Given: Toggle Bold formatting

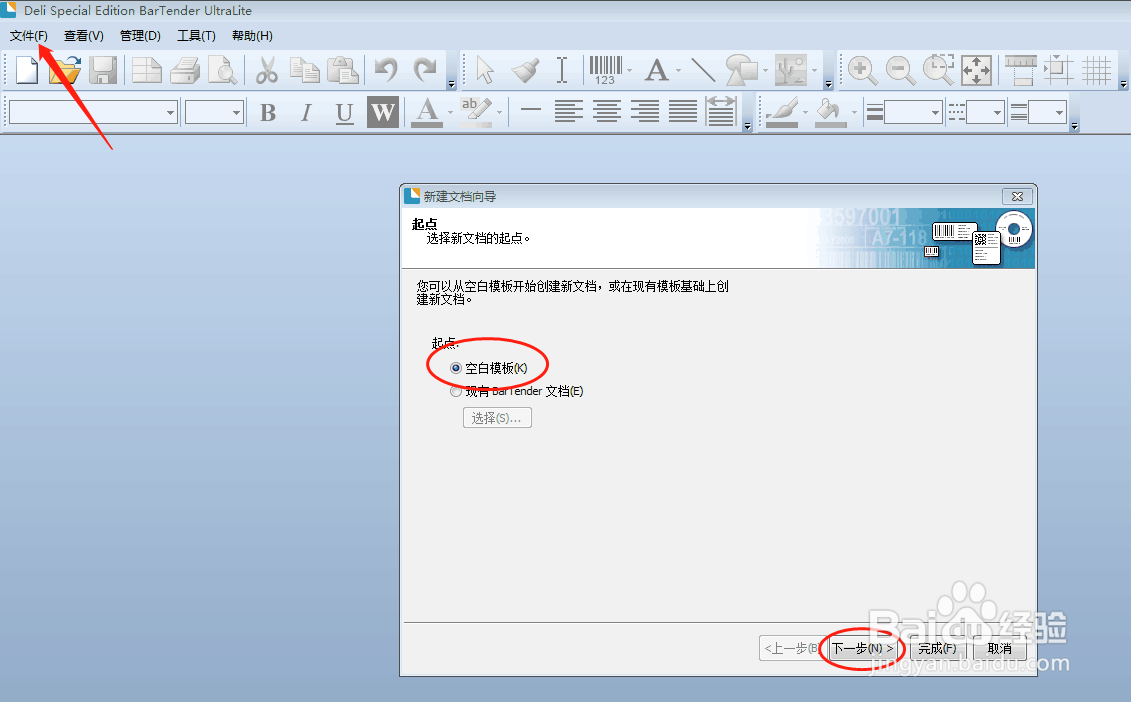Looking at the screenshot, I should 268,112.
